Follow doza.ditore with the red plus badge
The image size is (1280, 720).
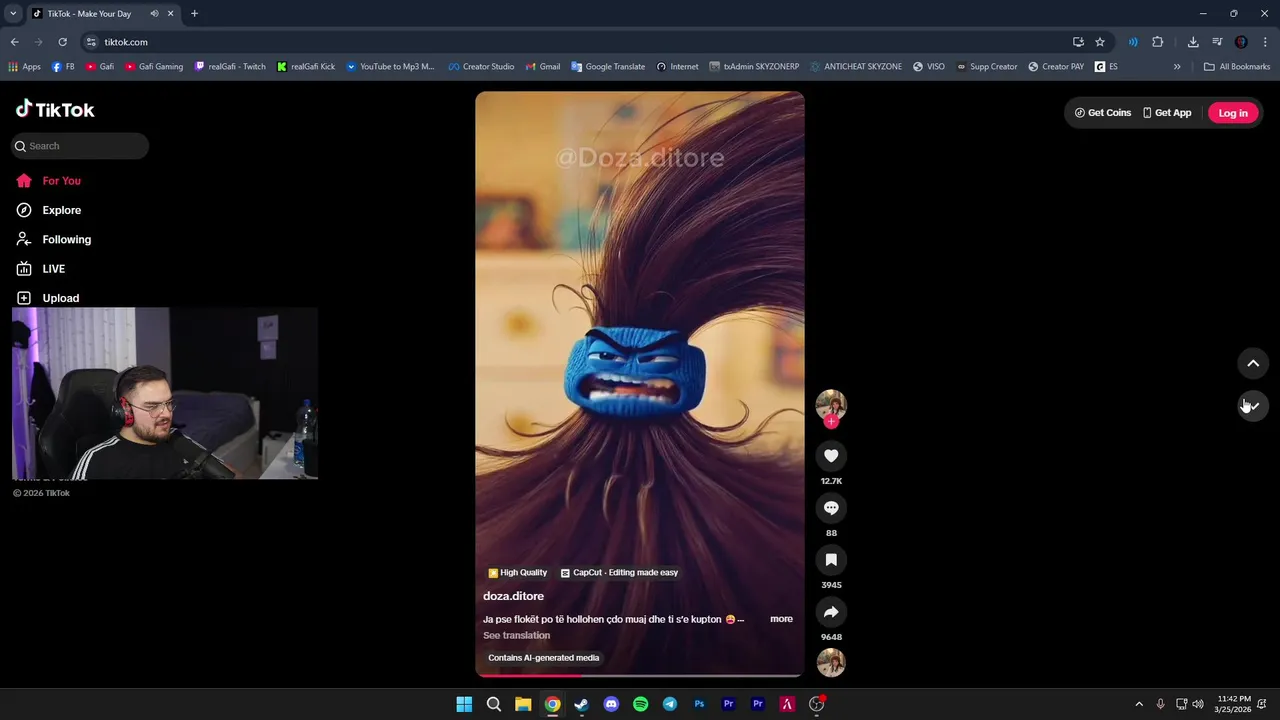click(831, 421)
